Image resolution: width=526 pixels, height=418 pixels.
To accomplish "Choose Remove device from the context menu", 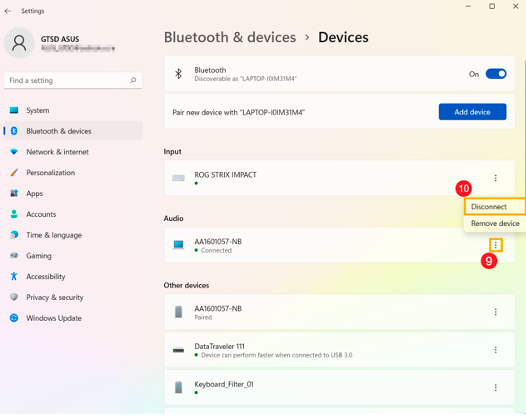I will pos(494,223).
